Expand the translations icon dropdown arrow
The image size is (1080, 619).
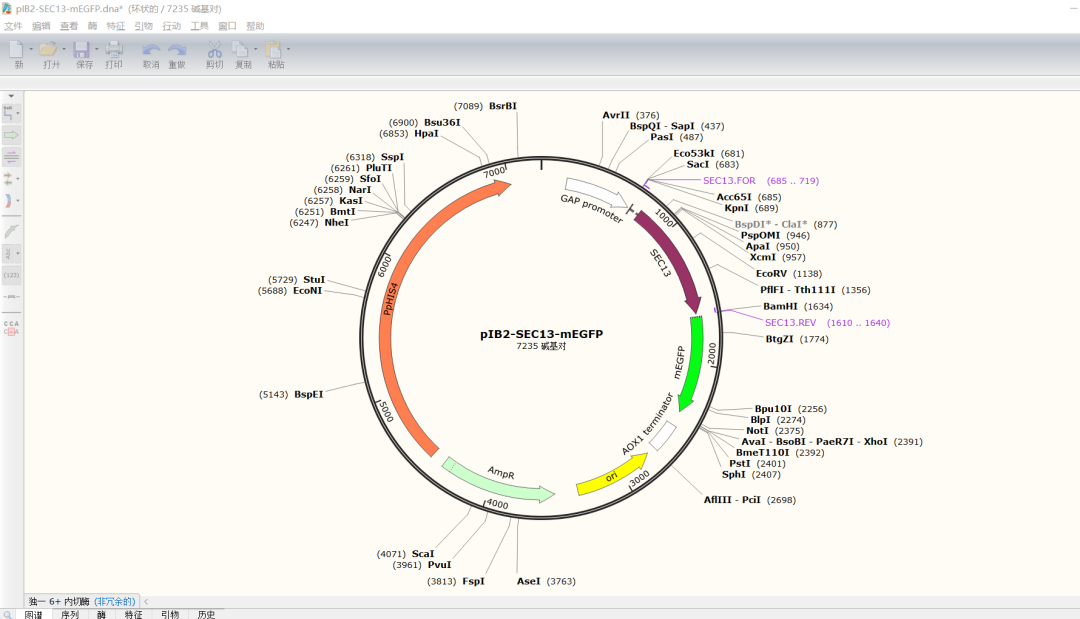pyautogui.click(x=18, y=179)
